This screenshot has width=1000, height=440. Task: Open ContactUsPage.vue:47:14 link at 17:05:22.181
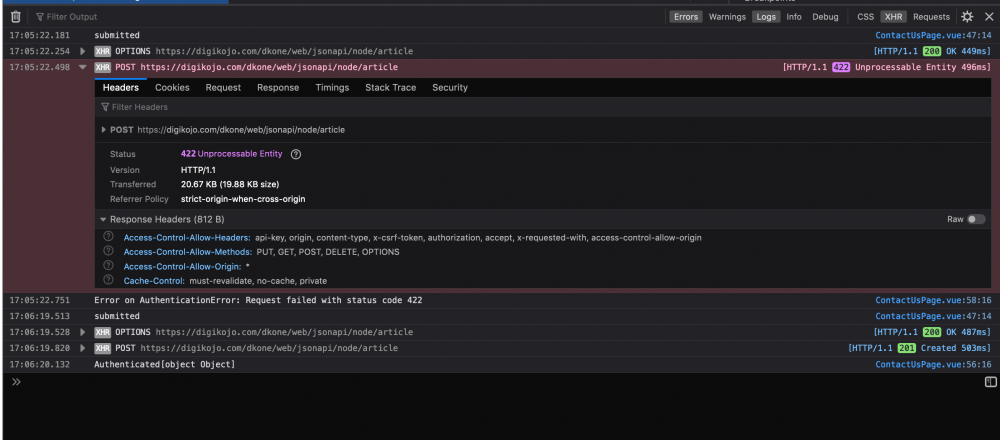coord(933,35)
